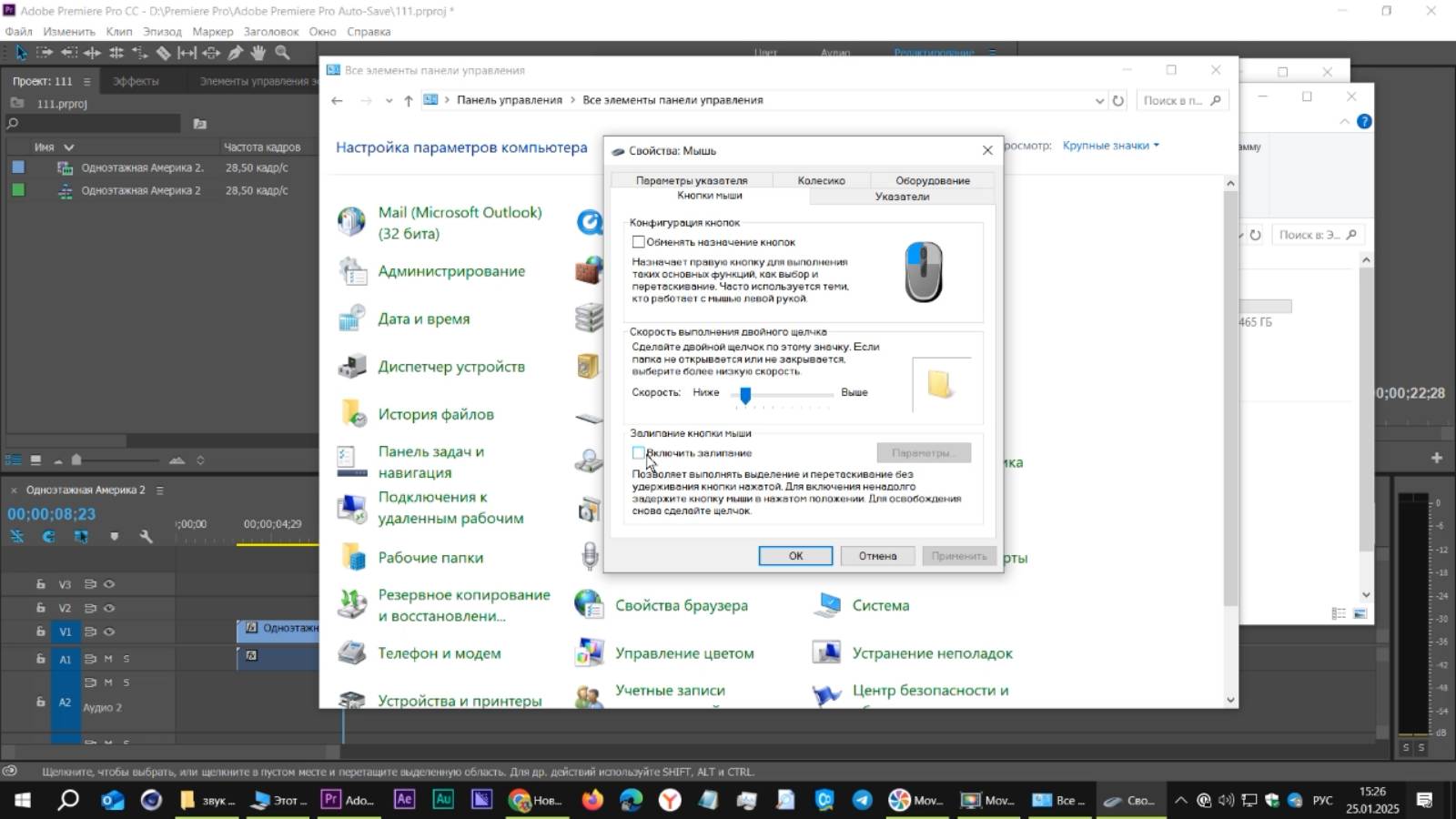Switch to 'Указатели' tab

(x=902, y=197)
